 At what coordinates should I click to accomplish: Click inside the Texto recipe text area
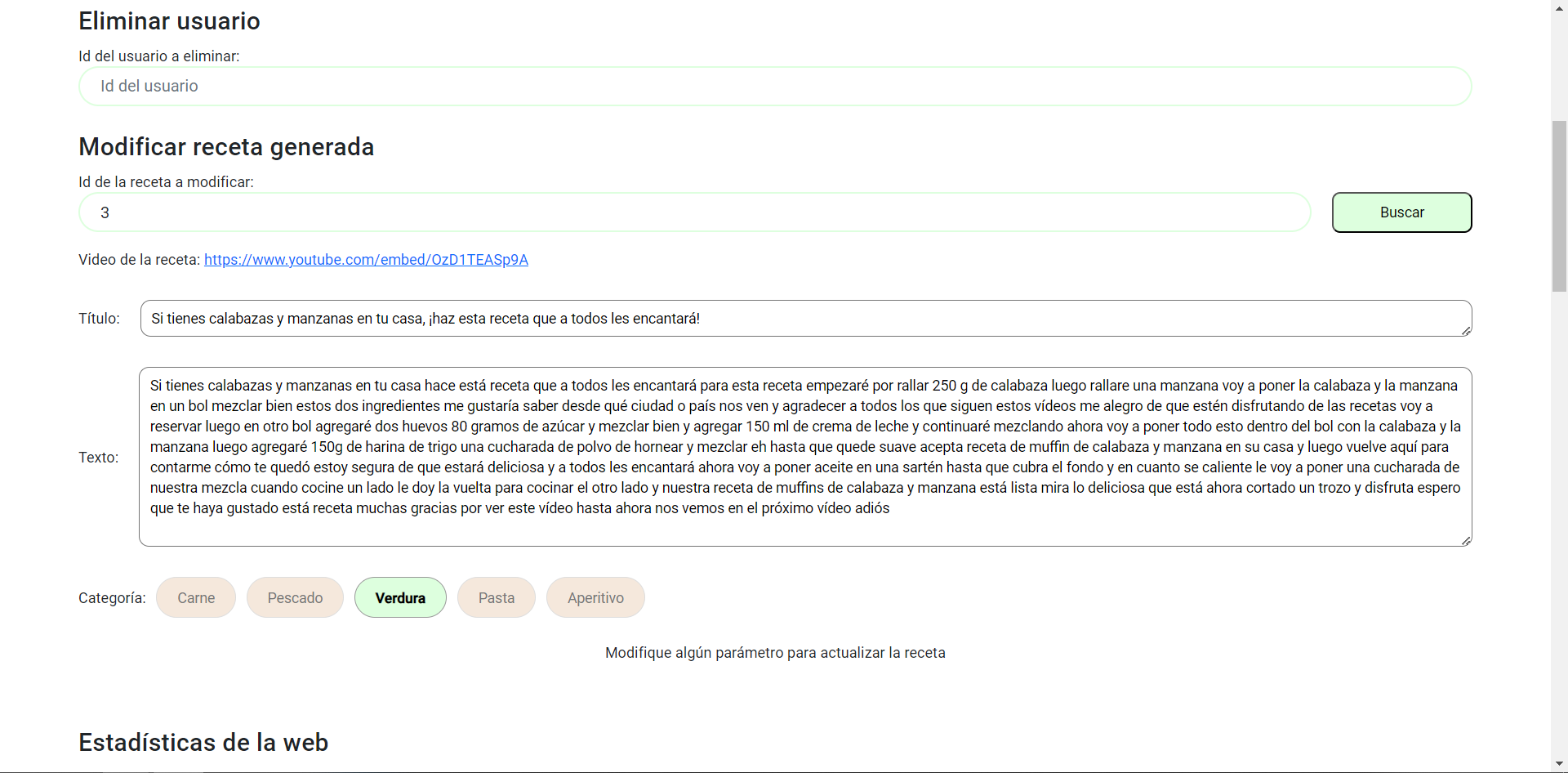(x=805, y=457)
